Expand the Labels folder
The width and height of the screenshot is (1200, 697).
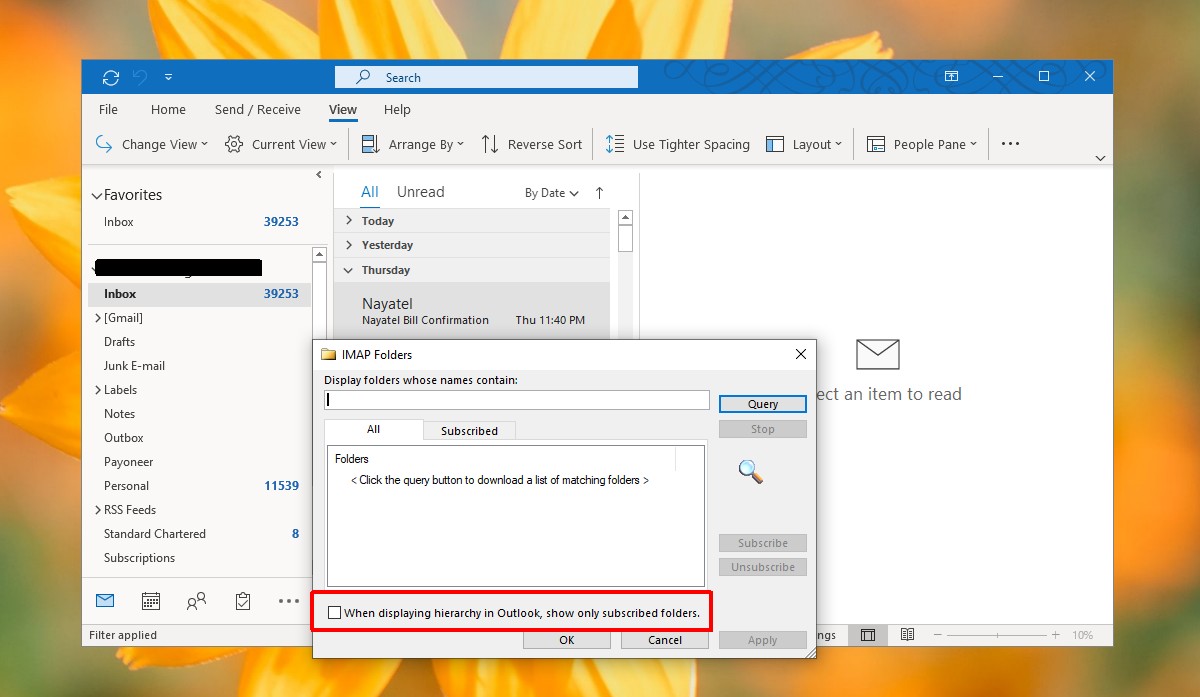tap(98, 390)
